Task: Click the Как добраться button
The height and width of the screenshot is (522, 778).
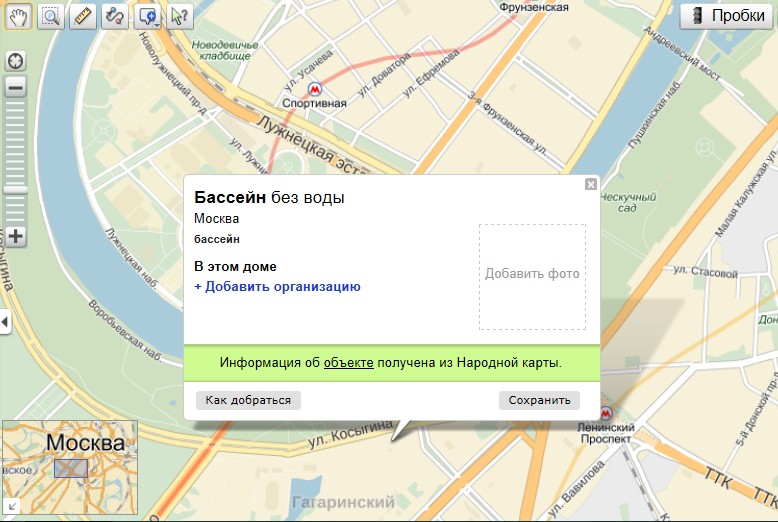Action: [248, 400]
